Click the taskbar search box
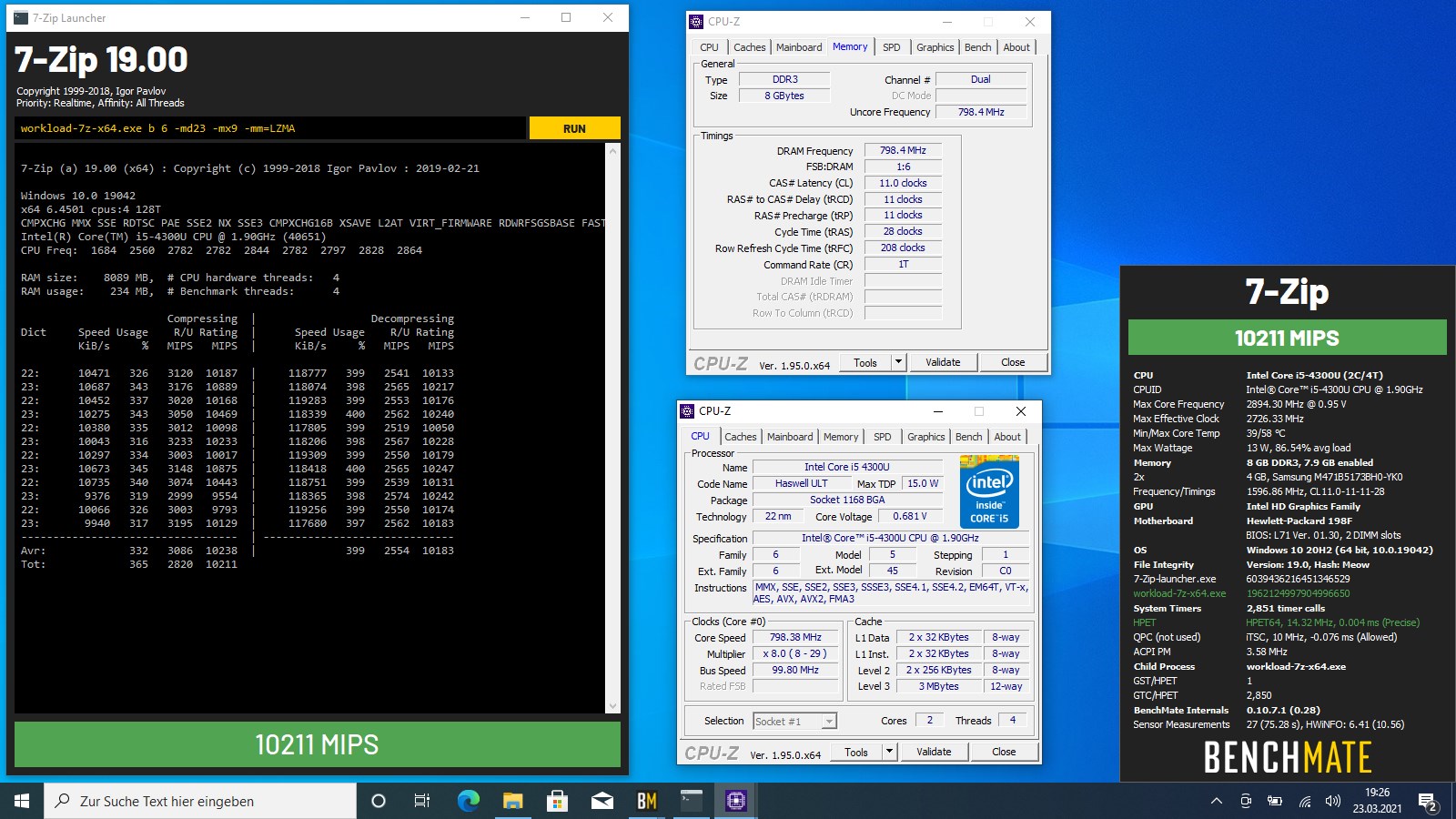The width and height of the screenshot is (1456, 819). (200, 801)
